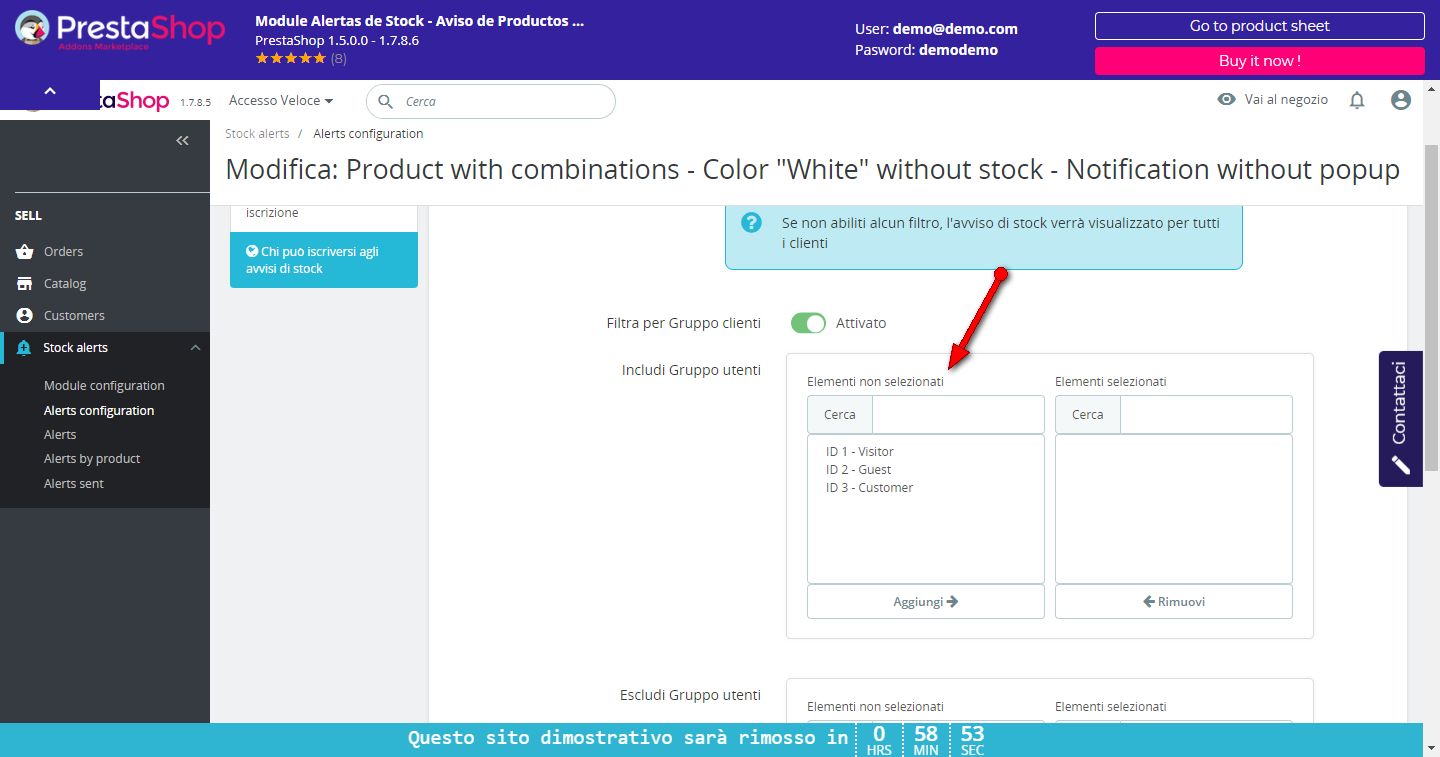Open Module configuration submenu item

pyautogui.click(x=104, y=386)
